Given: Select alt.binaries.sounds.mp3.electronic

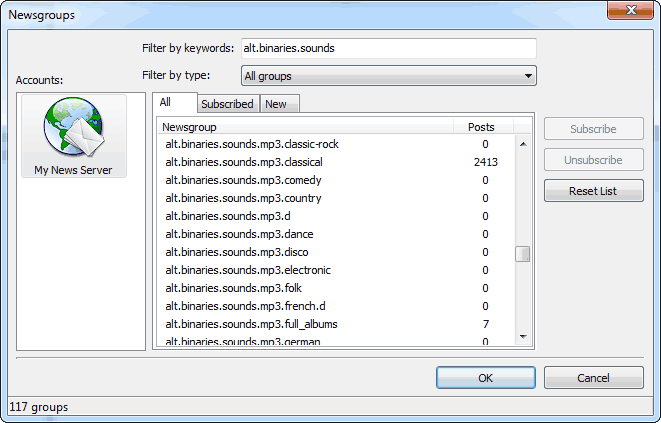Looking at the screenshot, I should [336, 270].
